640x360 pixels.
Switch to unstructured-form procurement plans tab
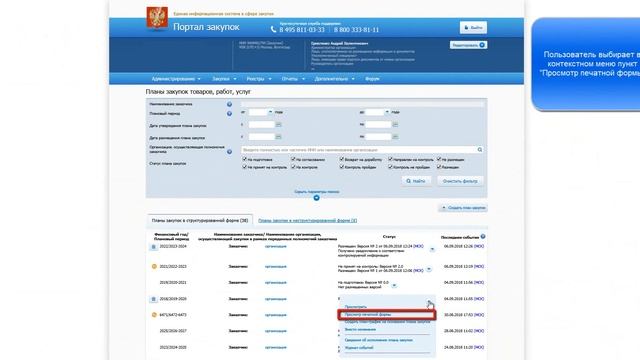tap(307, 220)
